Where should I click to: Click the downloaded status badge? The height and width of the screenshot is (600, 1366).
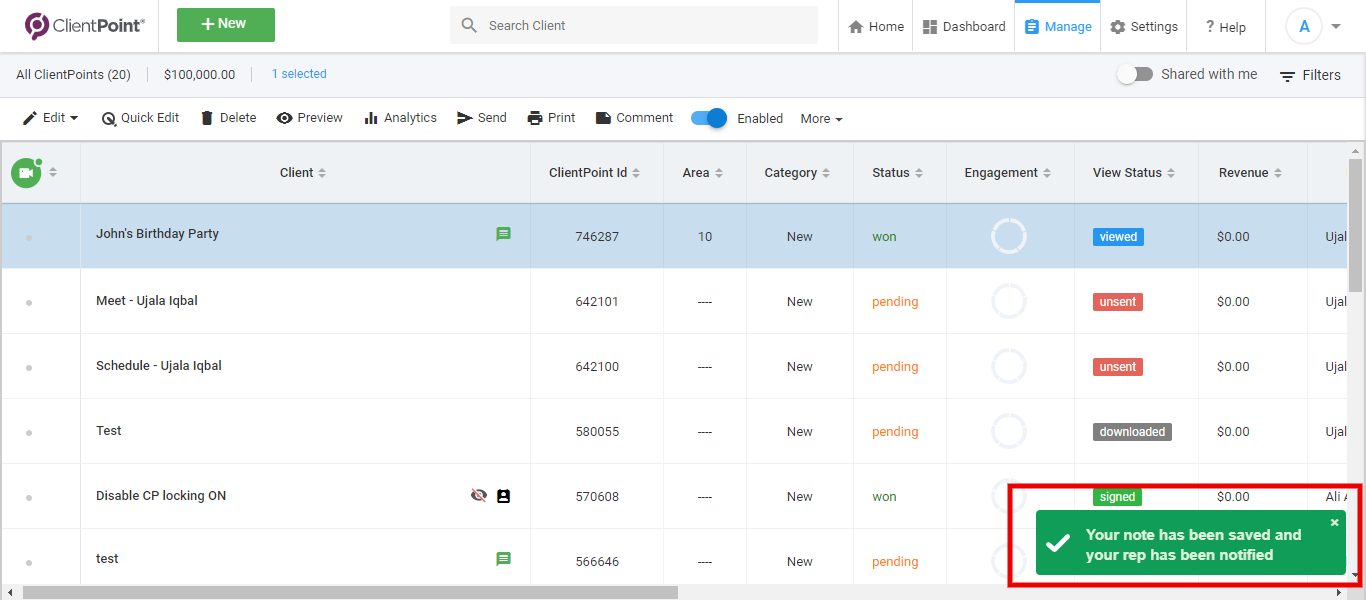click(1132, 432)
